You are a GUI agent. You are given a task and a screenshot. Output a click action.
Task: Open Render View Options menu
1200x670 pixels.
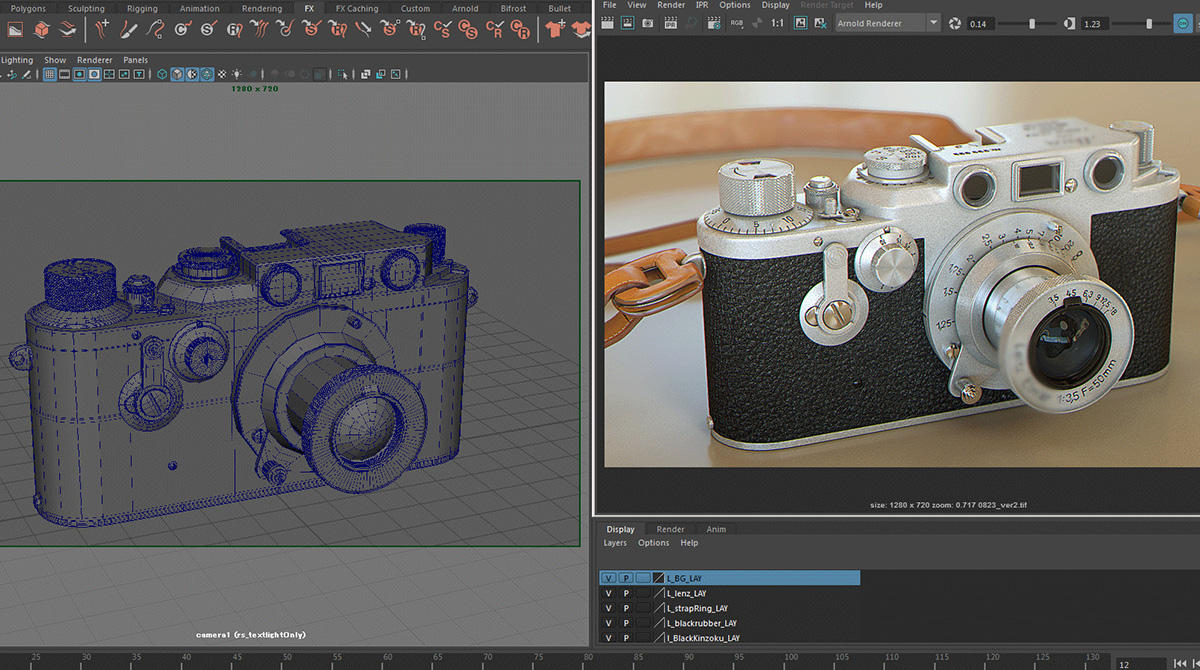tap(735, 5)
